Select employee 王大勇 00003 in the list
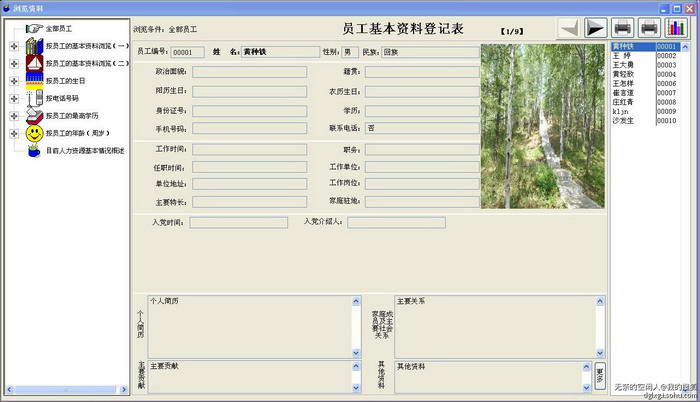 (x=645, y=65)
